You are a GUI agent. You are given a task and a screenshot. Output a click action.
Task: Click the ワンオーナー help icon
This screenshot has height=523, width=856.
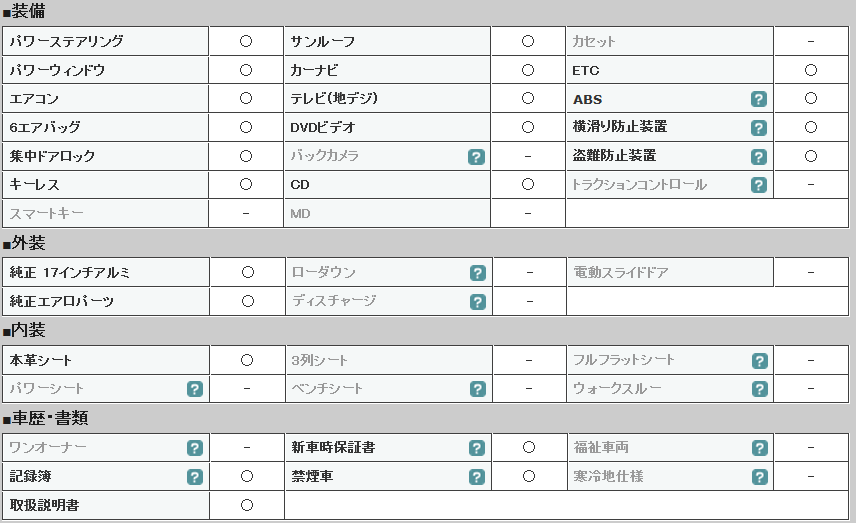[195, 448]
